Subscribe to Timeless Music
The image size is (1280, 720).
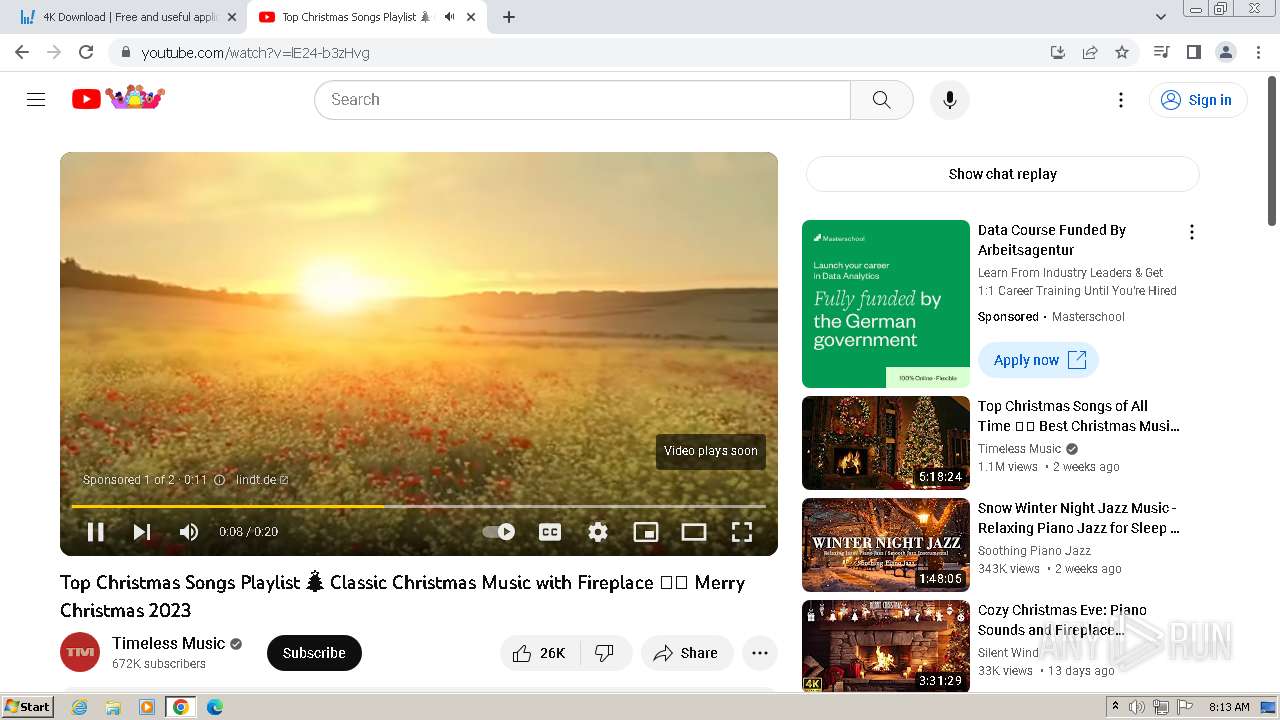coord(314,653)
